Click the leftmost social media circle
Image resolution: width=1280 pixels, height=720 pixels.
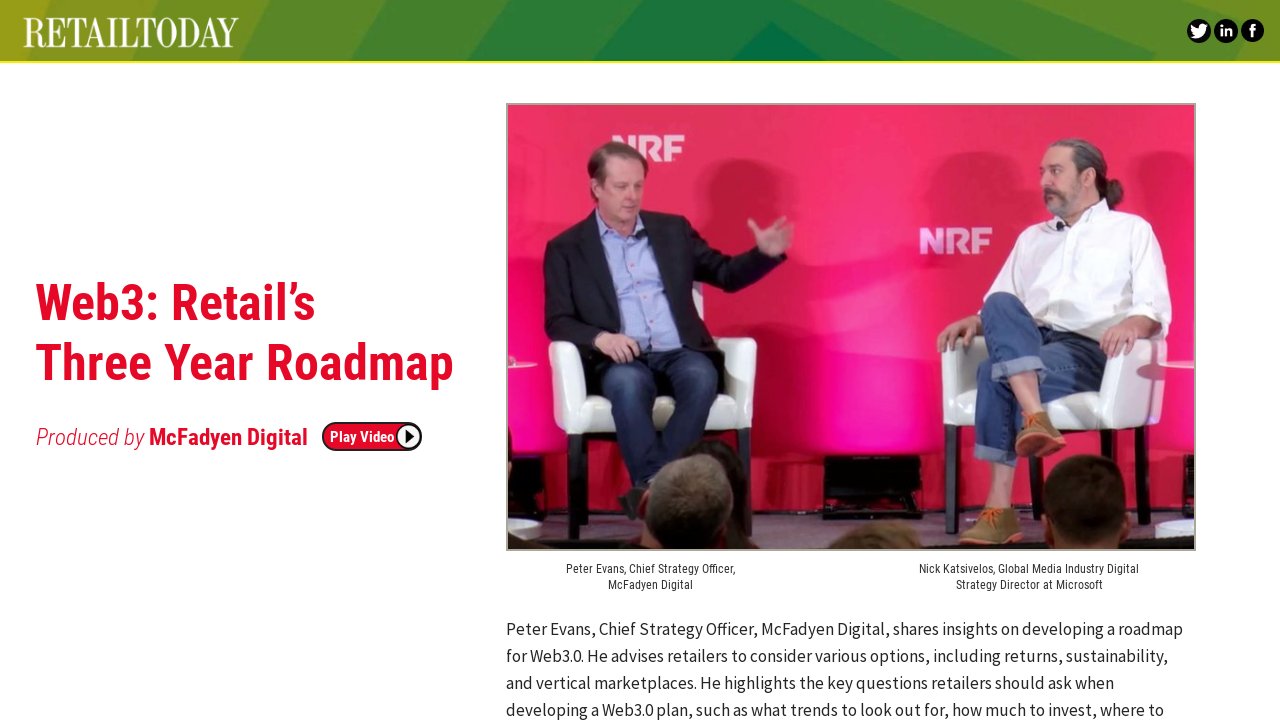(1198, 30)
